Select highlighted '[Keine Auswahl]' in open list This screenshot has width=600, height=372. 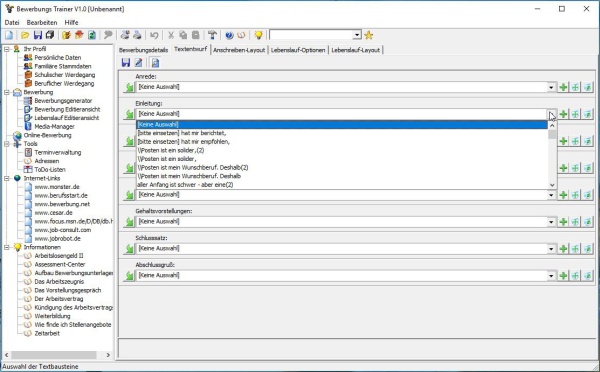342,124
